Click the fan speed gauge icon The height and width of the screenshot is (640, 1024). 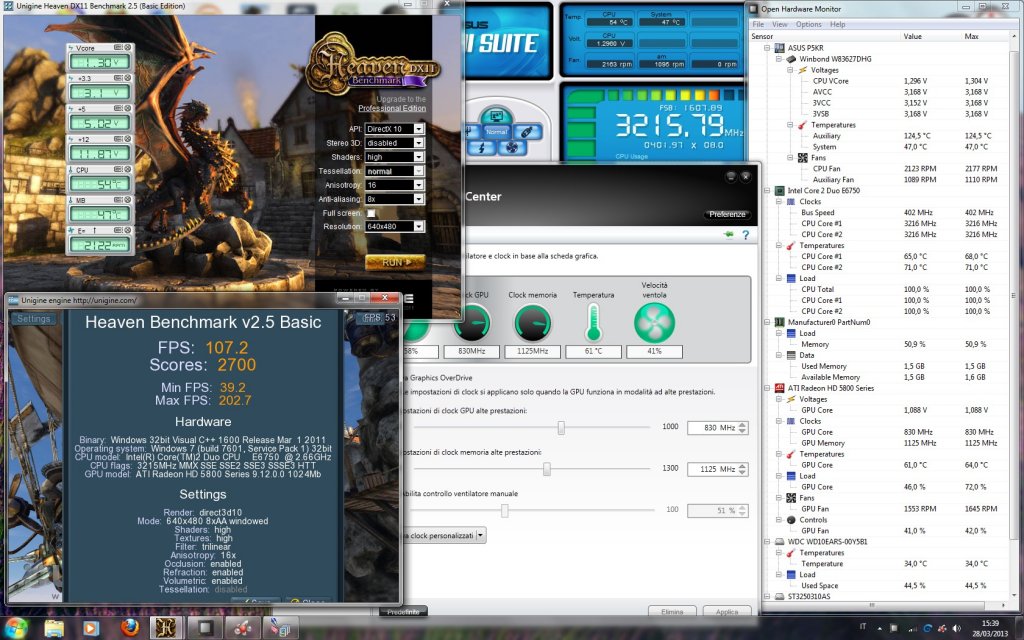click(654, 323)
